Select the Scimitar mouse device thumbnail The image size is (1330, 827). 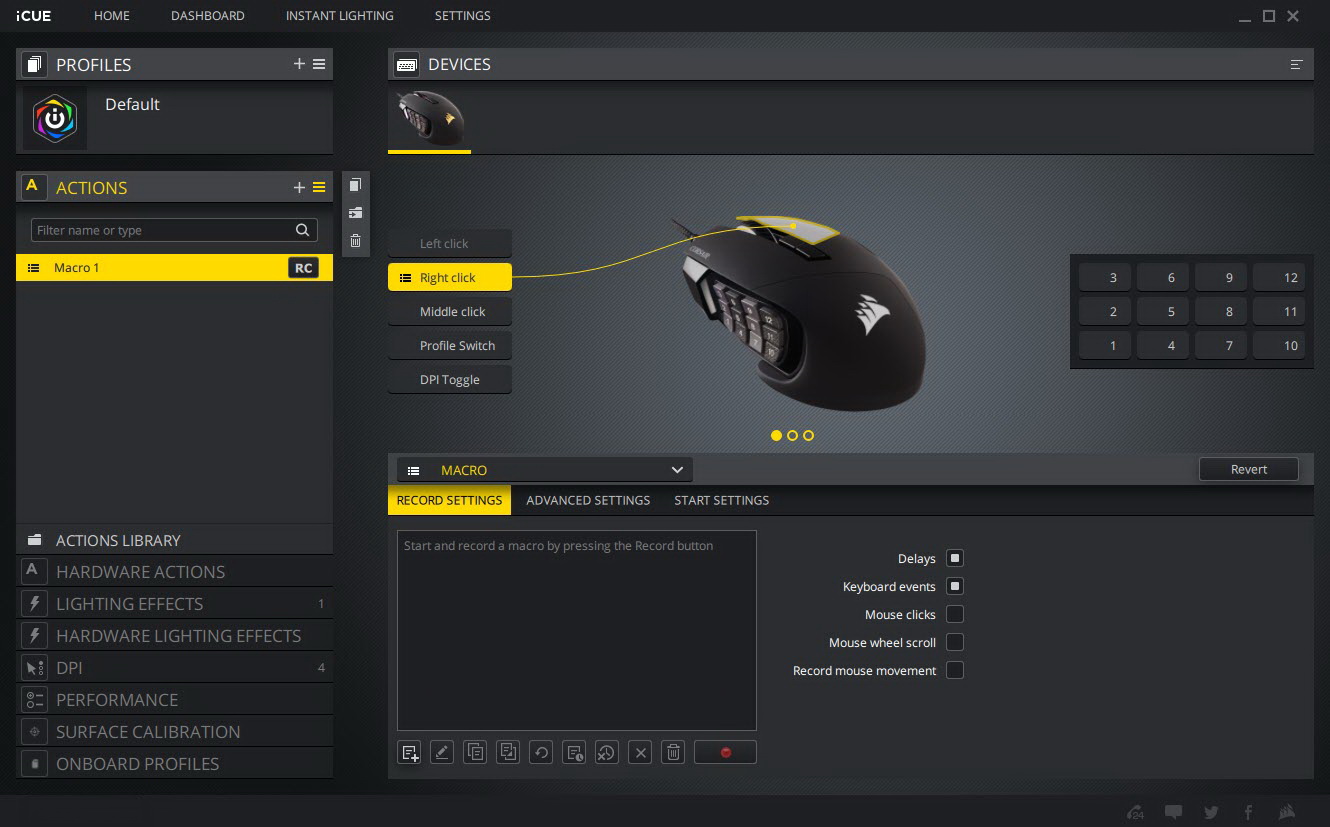coord(429,120)
